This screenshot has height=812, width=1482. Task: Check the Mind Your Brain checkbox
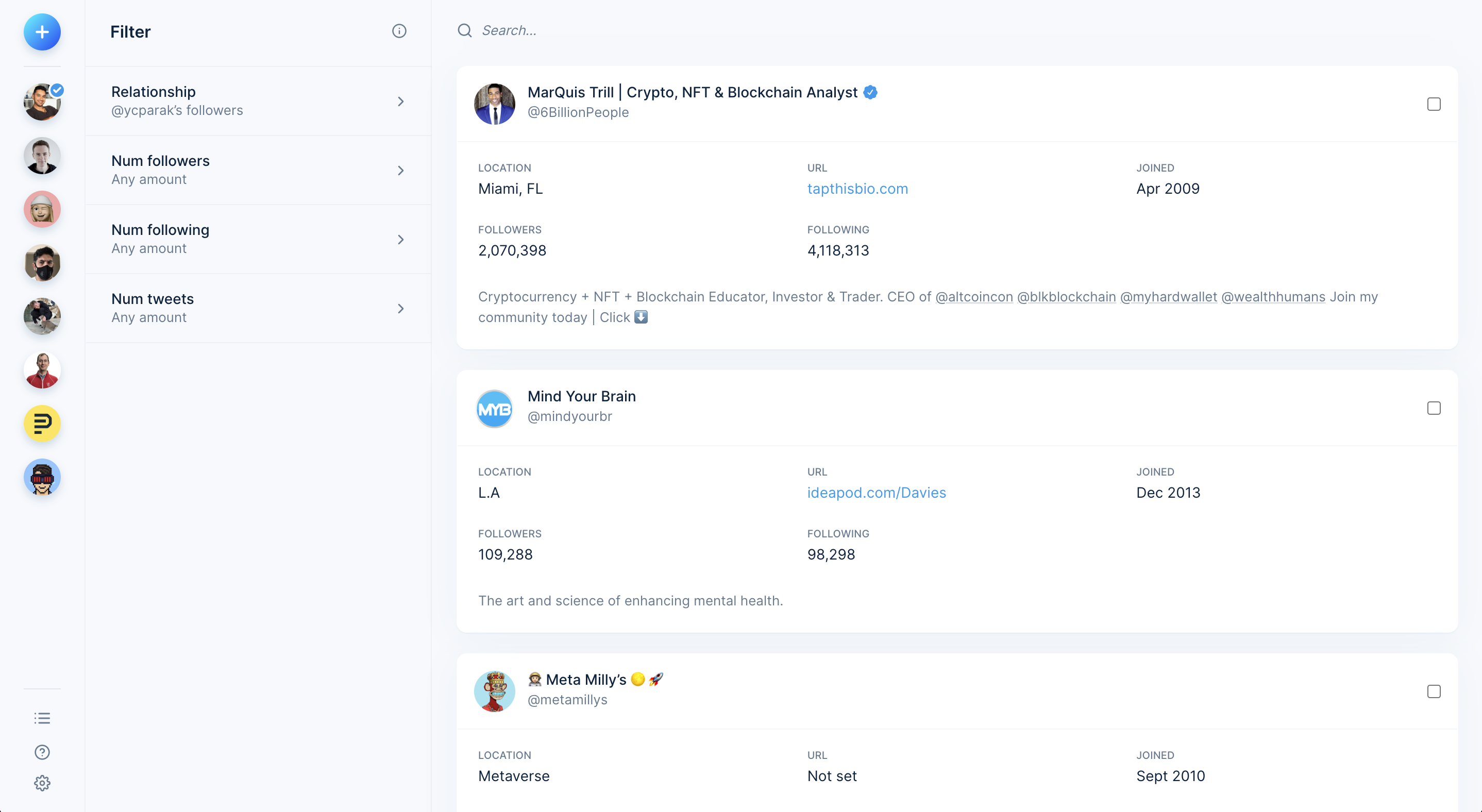(x=1433, y=408)
